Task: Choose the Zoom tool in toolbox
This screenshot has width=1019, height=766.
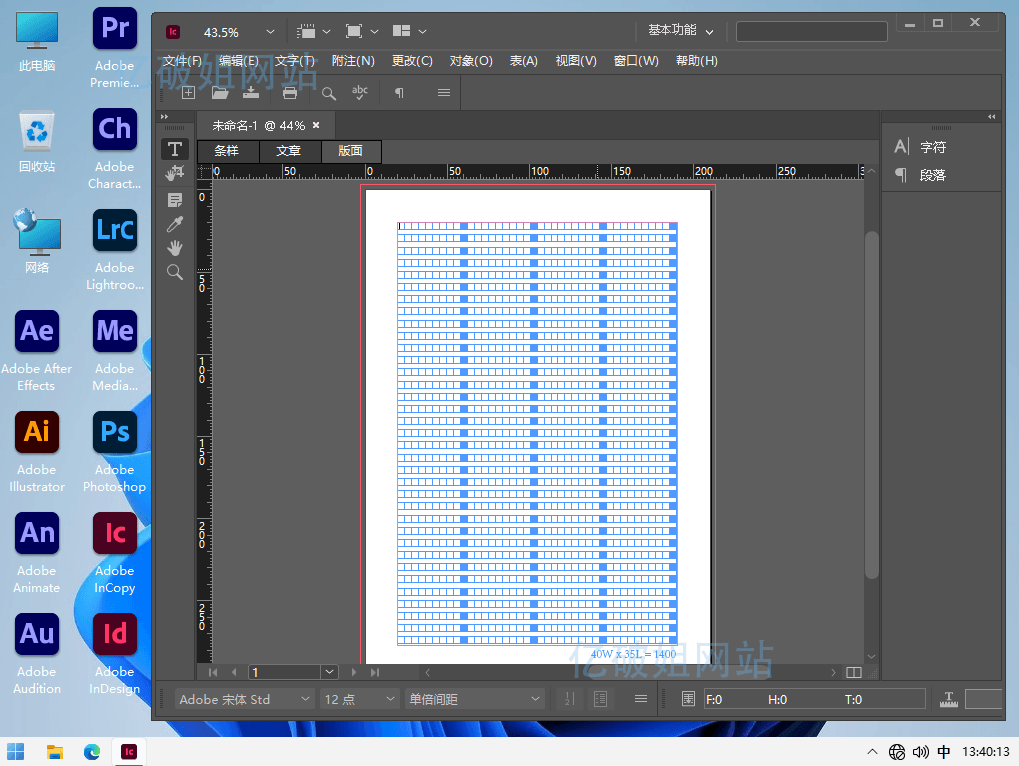Action: point(175,272)
